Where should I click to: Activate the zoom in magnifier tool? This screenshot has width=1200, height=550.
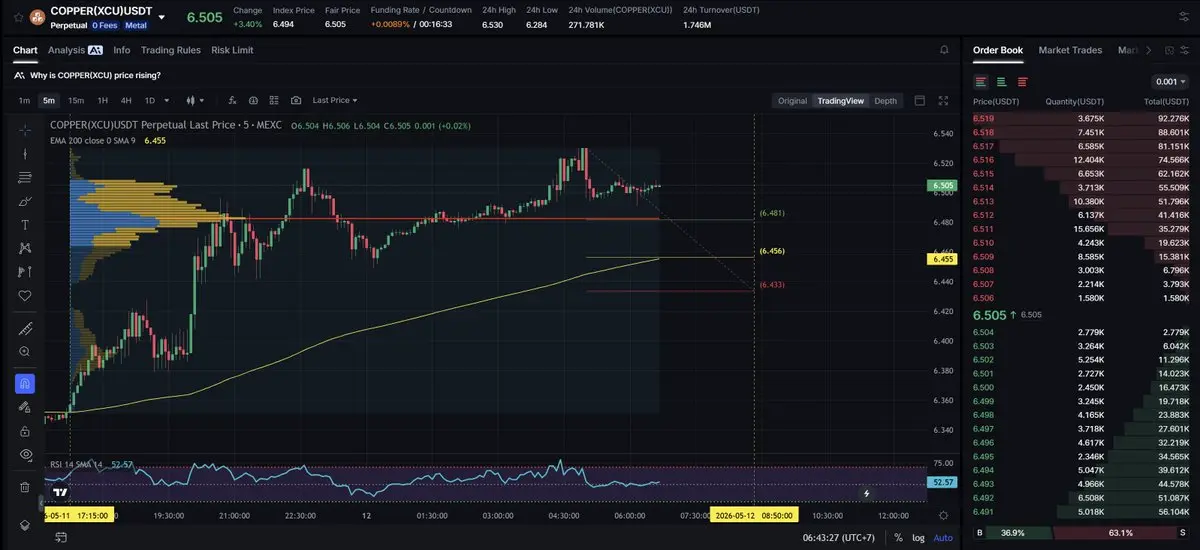pyautogui.click(x=25, y=352)
